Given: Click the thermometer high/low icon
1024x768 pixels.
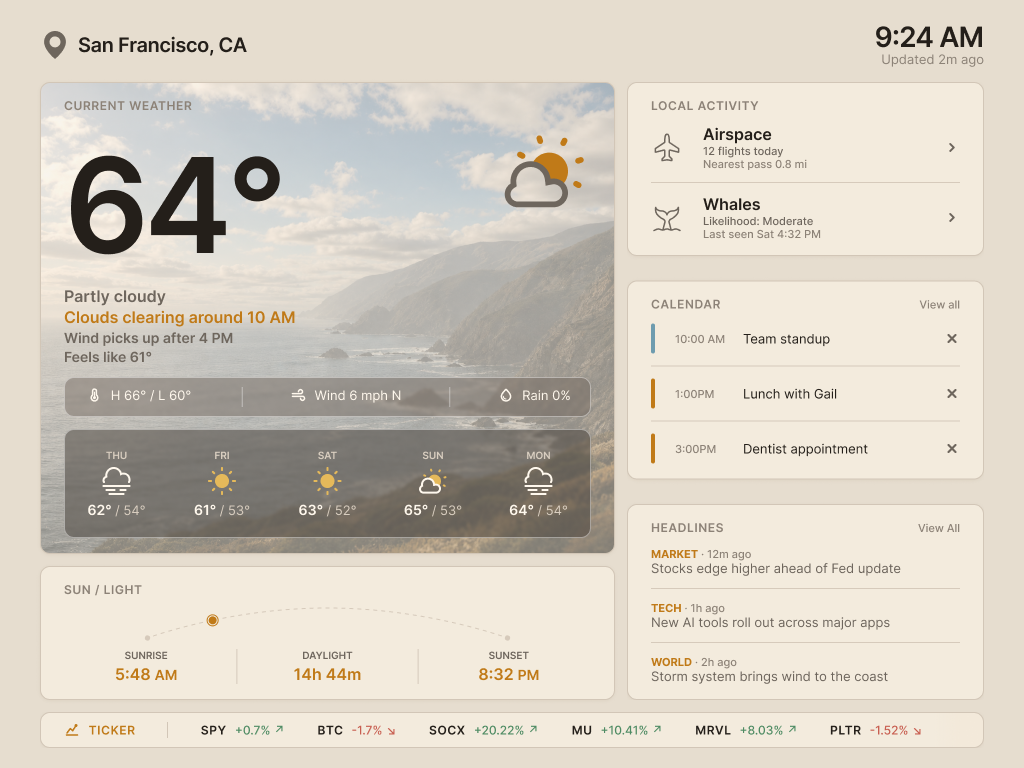Looking at the screenshot, I should click(x=94, y=395).
